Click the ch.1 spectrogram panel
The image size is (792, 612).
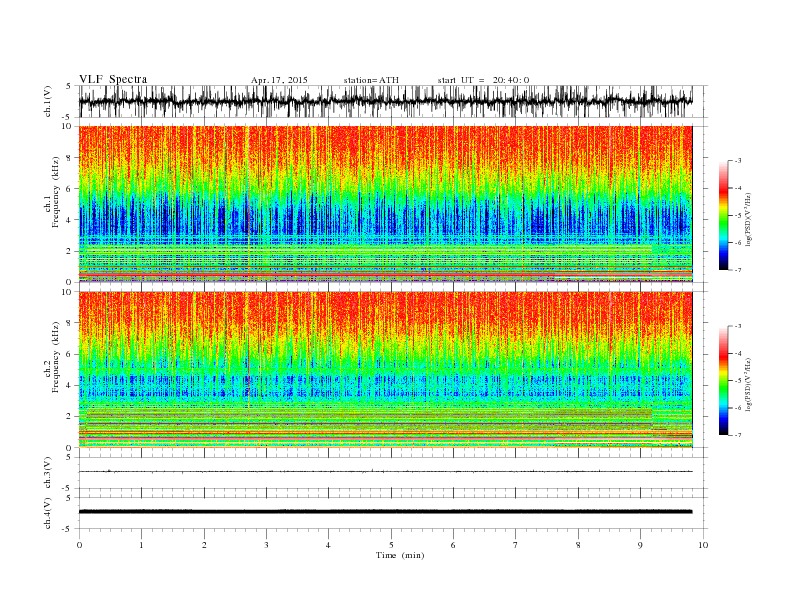point(386,204)
